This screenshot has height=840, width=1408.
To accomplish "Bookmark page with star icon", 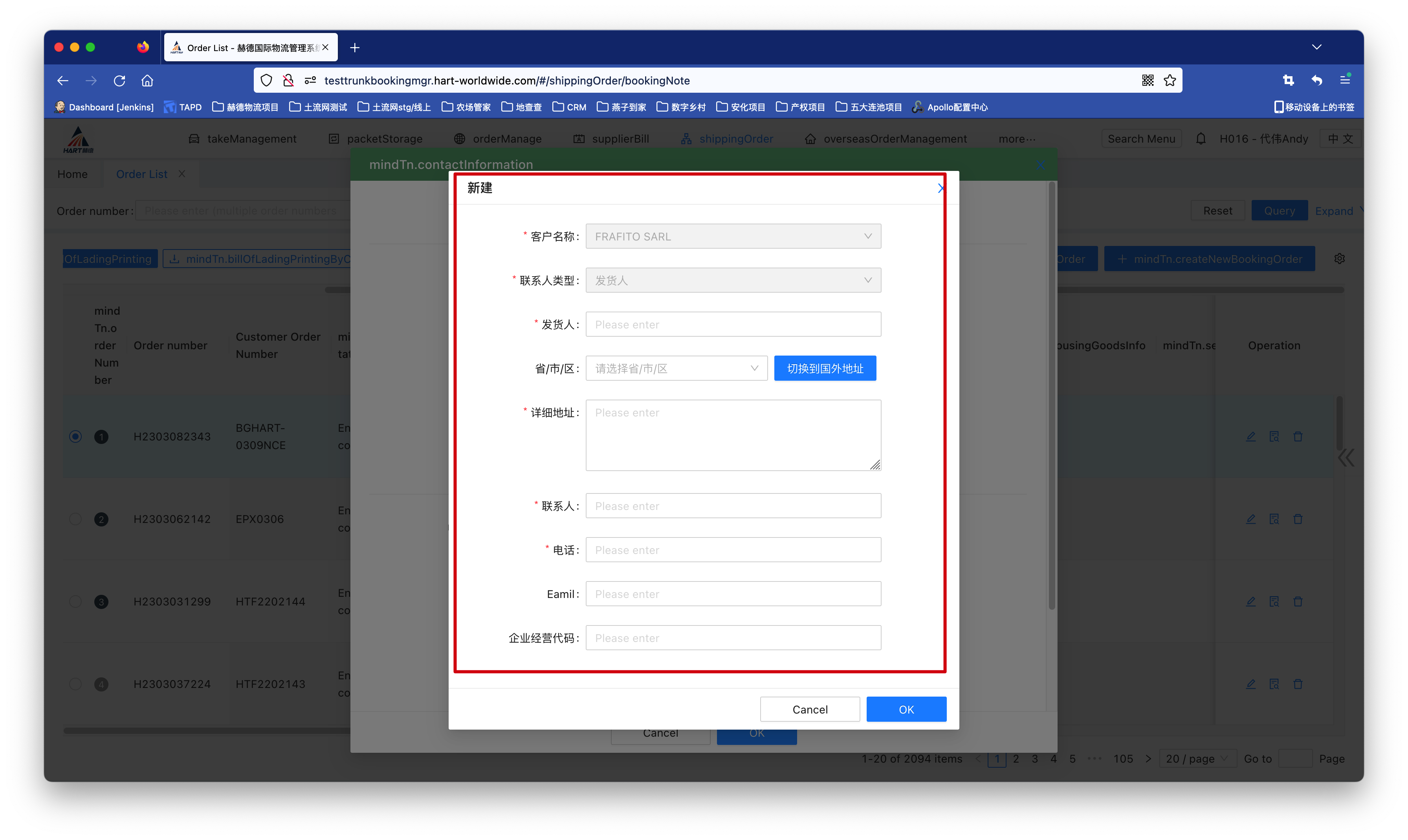I will (x=1170, y=81).
